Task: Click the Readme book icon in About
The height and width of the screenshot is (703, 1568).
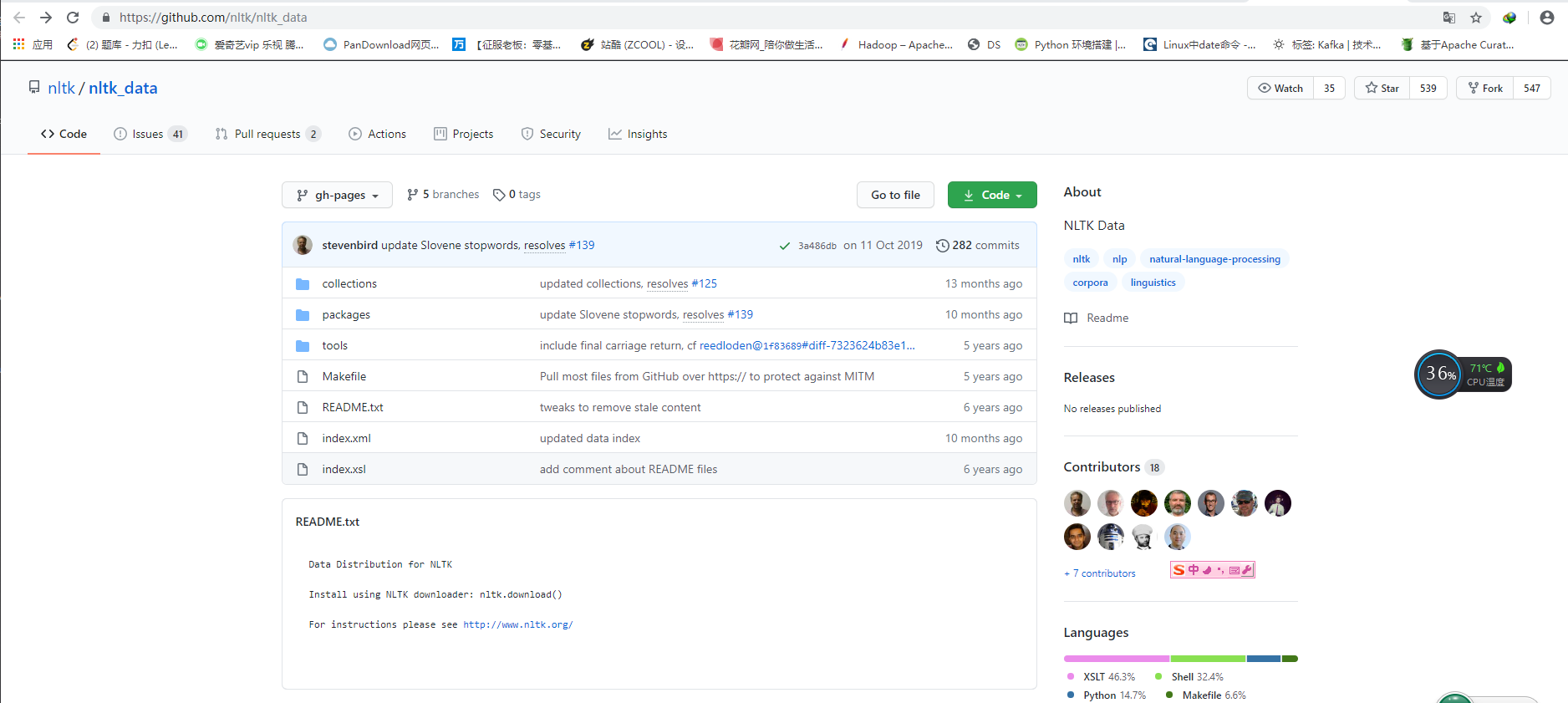Action: pos(1071,318)
